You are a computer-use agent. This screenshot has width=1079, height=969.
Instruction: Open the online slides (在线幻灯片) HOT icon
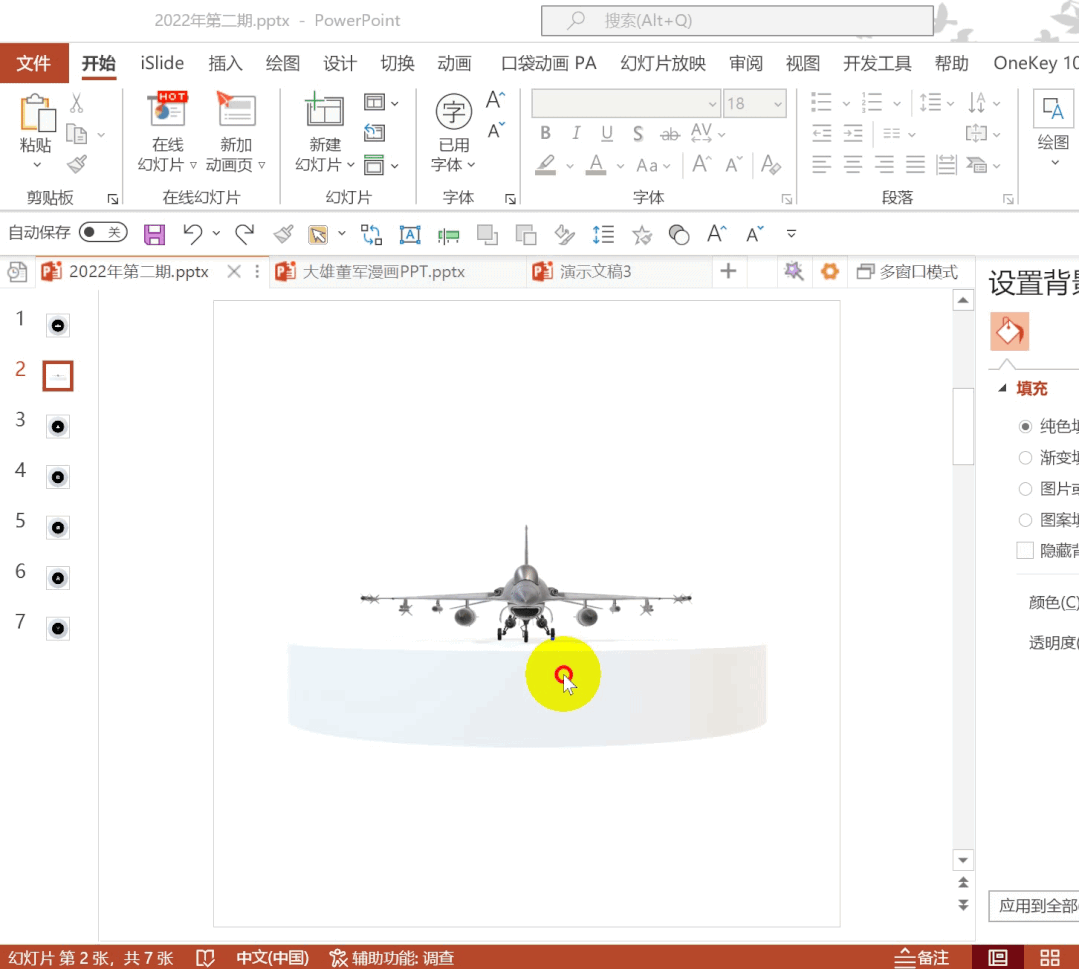[167, 110]
